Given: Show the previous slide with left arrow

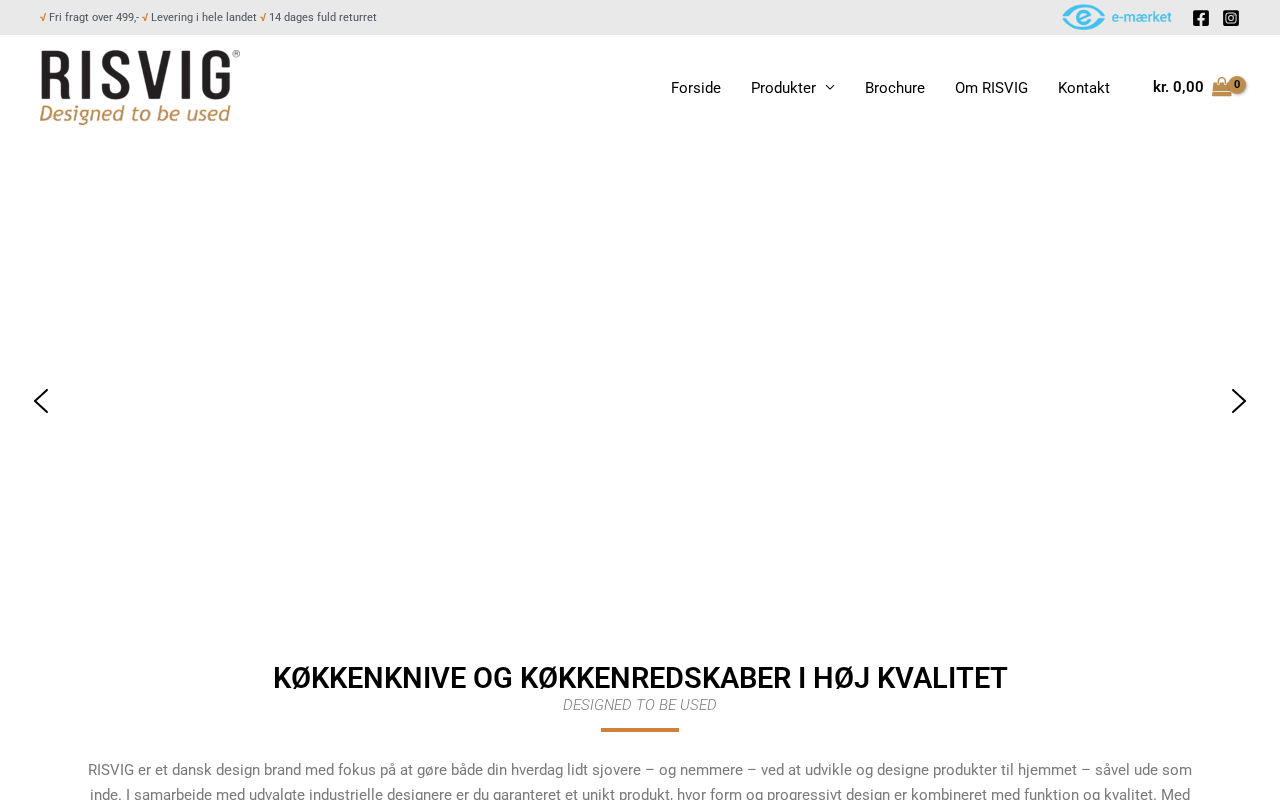Looking at the screenshot, I should tap(41, 401).
